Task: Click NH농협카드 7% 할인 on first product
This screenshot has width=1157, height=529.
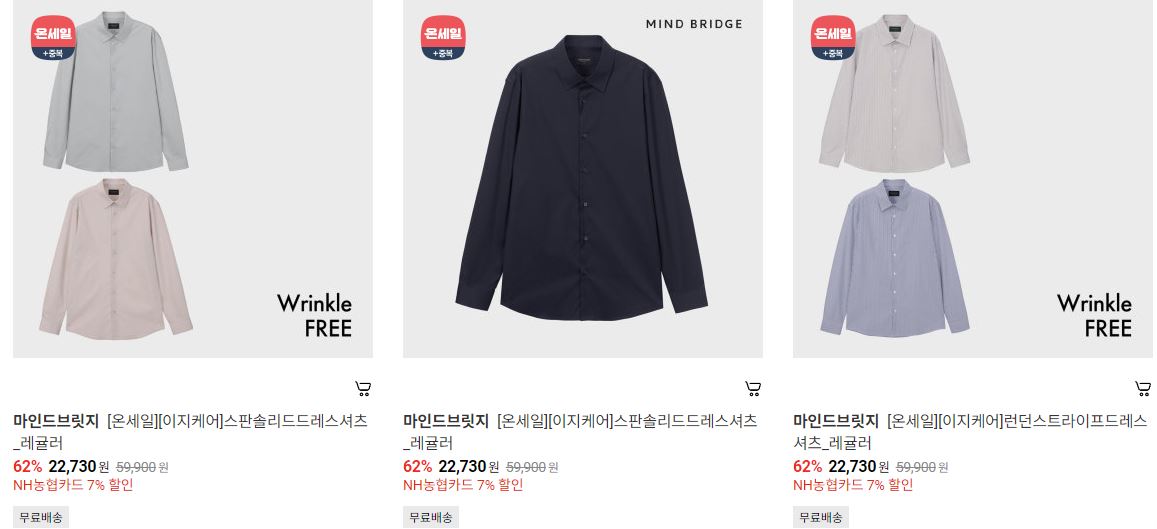Action: tap(73, 485)
